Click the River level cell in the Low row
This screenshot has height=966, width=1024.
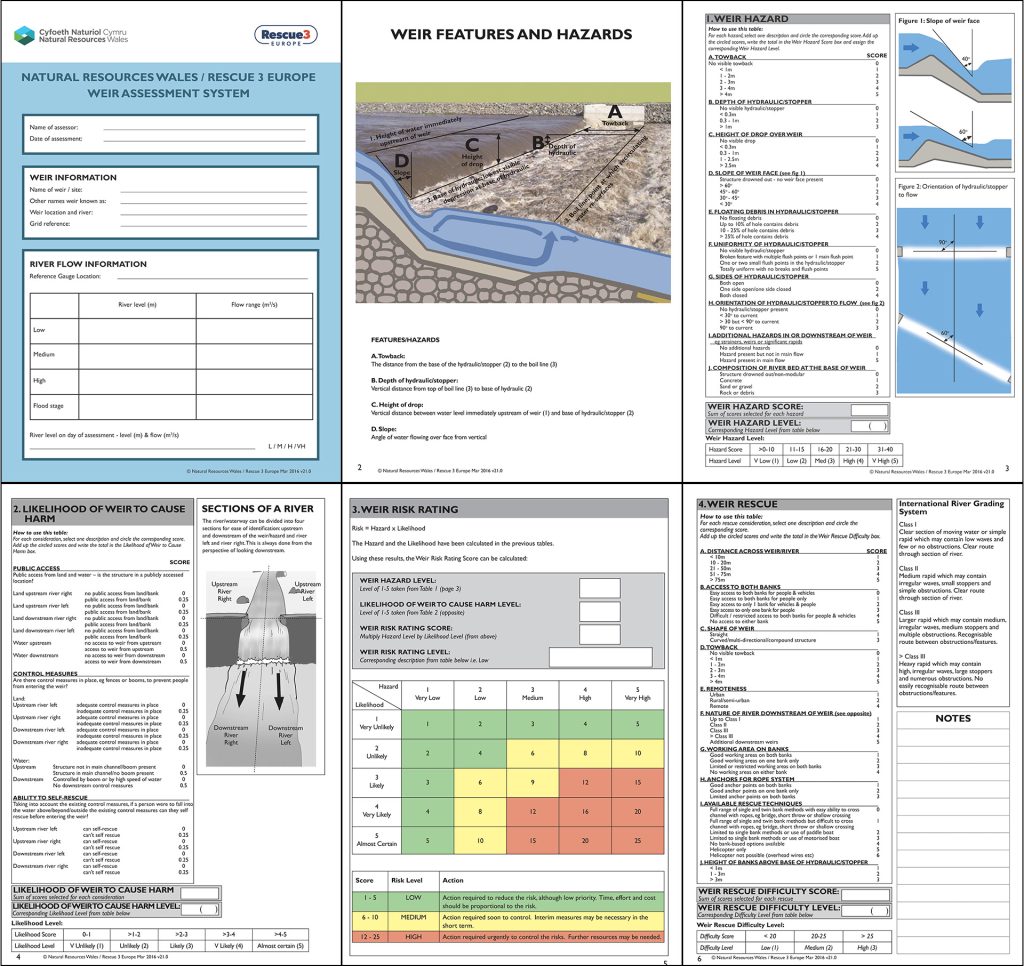click(x=137, y=330)
